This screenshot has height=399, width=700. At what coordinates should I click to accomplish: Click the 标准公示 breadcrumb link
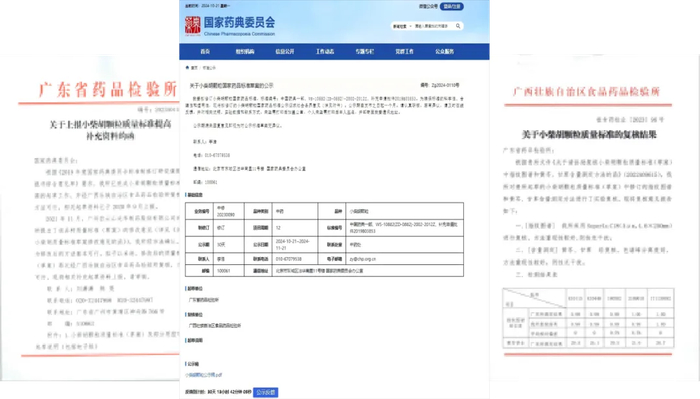(x=209, y=68)
